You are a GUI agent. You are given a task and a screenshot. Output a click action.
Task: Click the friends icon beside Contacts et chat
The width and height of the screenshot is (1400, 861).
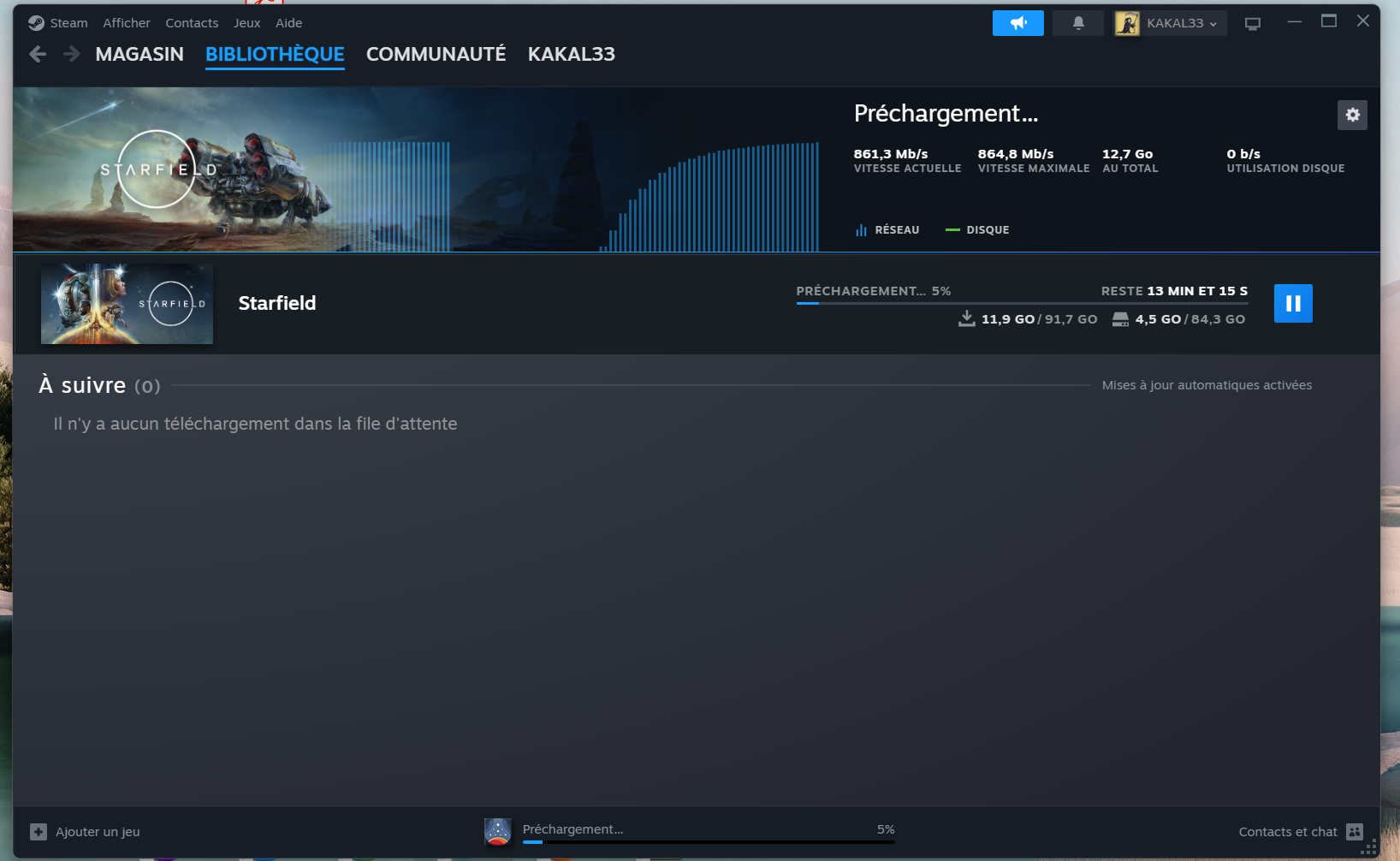[x=1355, y=832]
